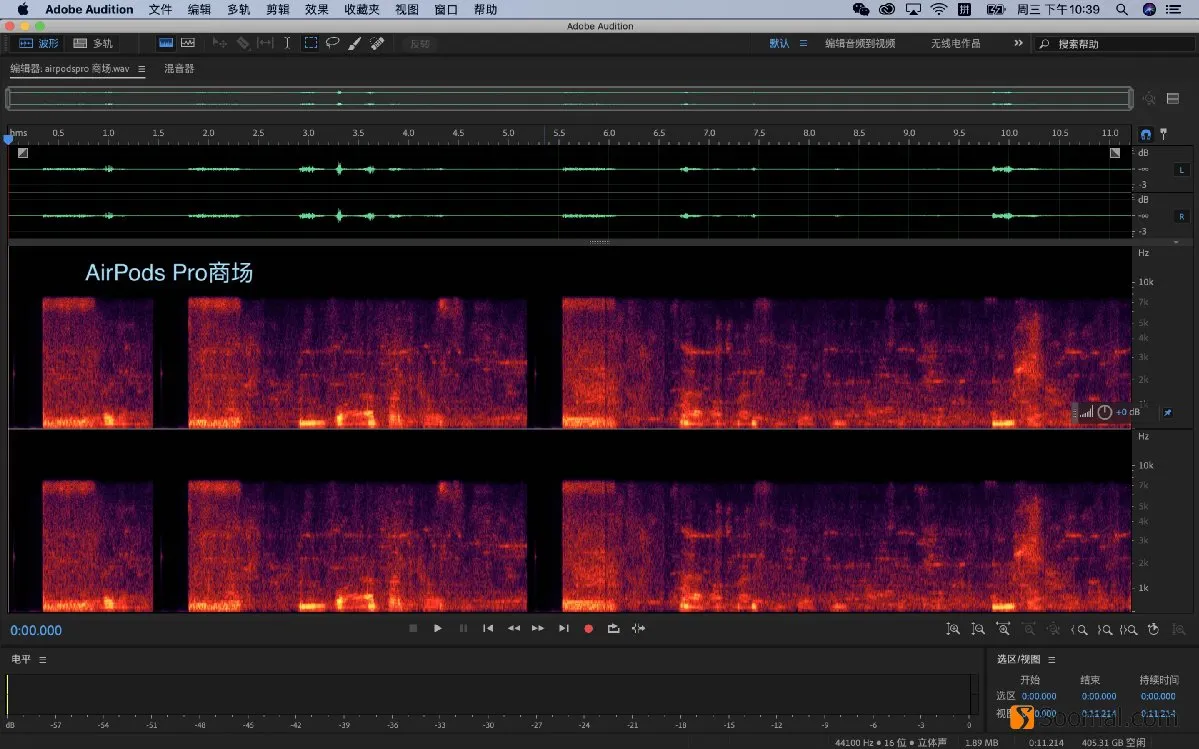Toggle snapping with the magnet icon

point(1145,135)
